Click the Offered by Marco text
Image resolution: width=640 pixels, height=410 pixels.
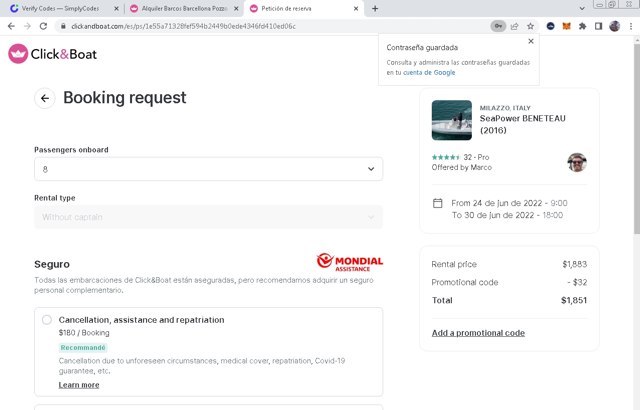[462, 167]
